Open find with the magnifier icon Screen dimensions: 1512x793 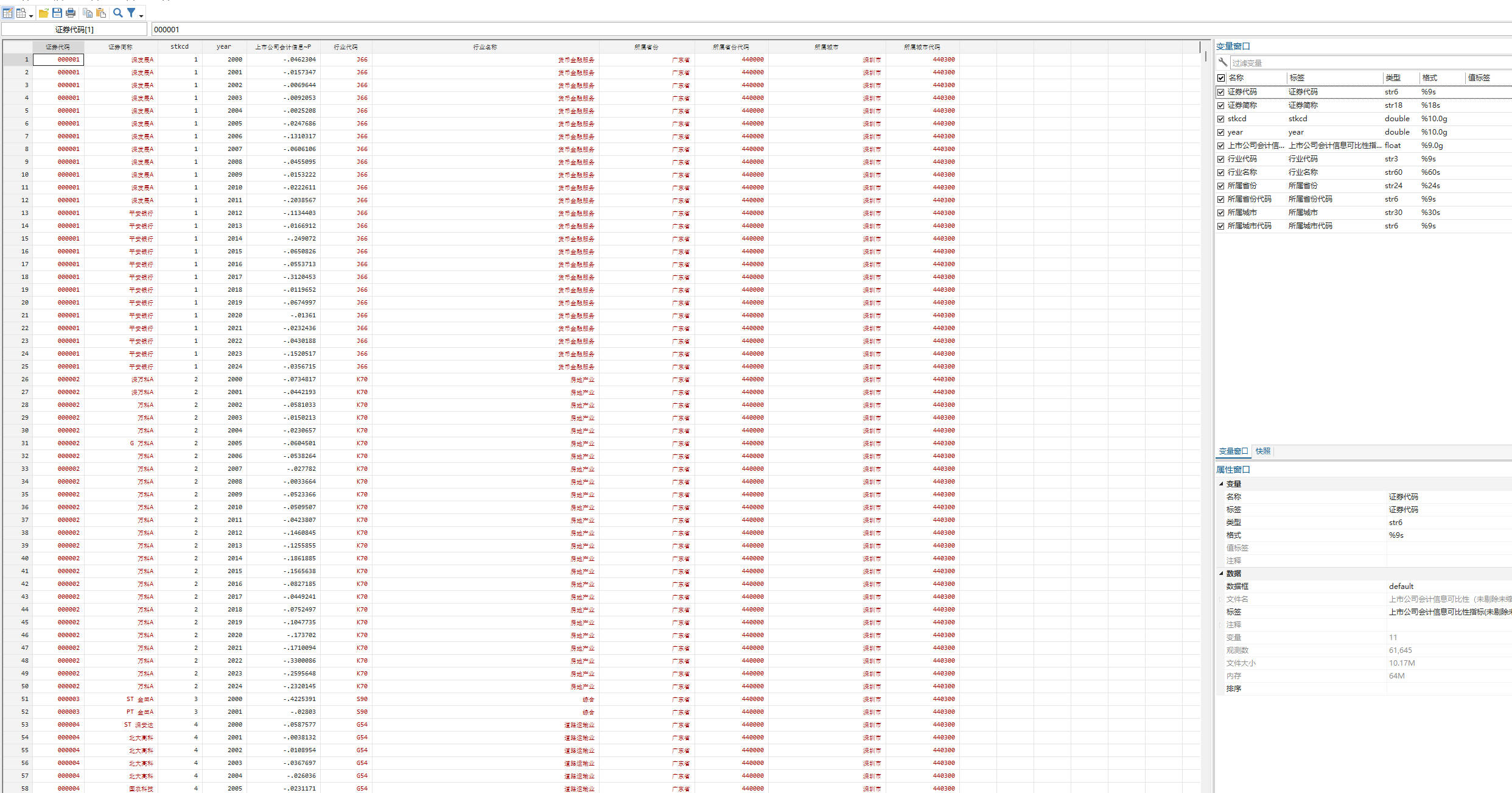[118, 13]
